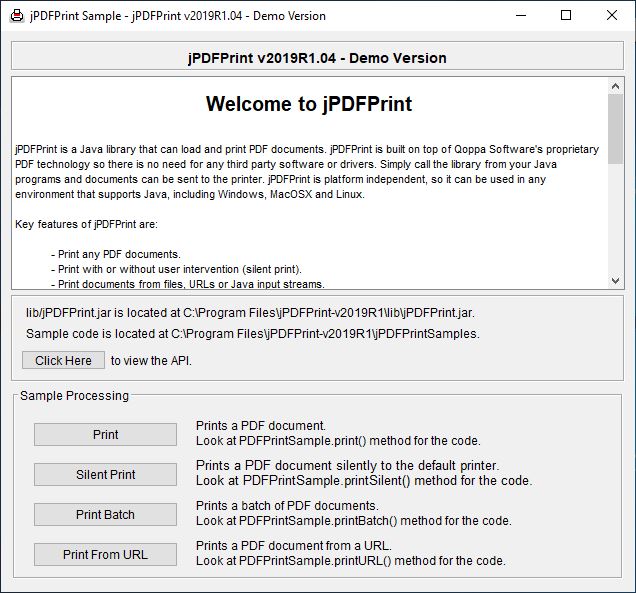Image resolution: width=636 pixels, height=593 pixels.
Task: Click Here to view the API
Action: (x=63, y=360)
